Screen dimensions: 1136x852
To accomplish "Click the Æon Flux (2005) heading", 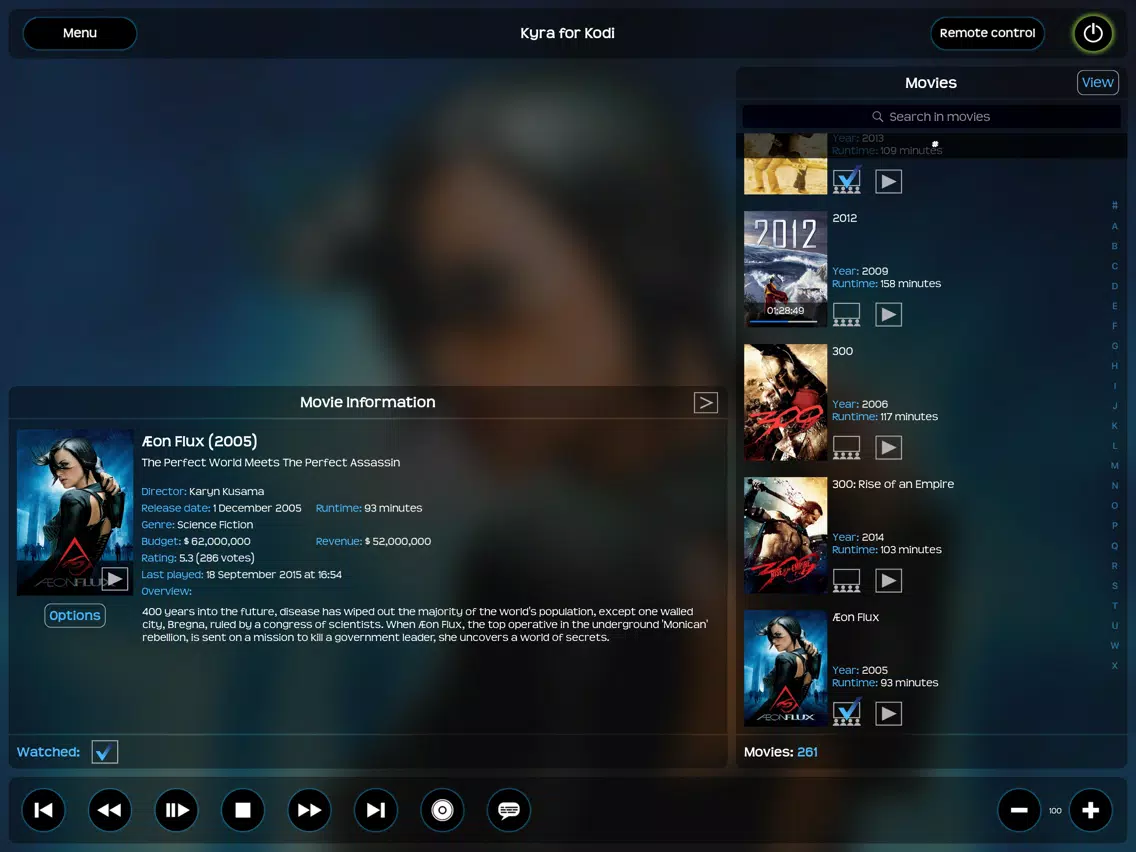I will (199, 441).
